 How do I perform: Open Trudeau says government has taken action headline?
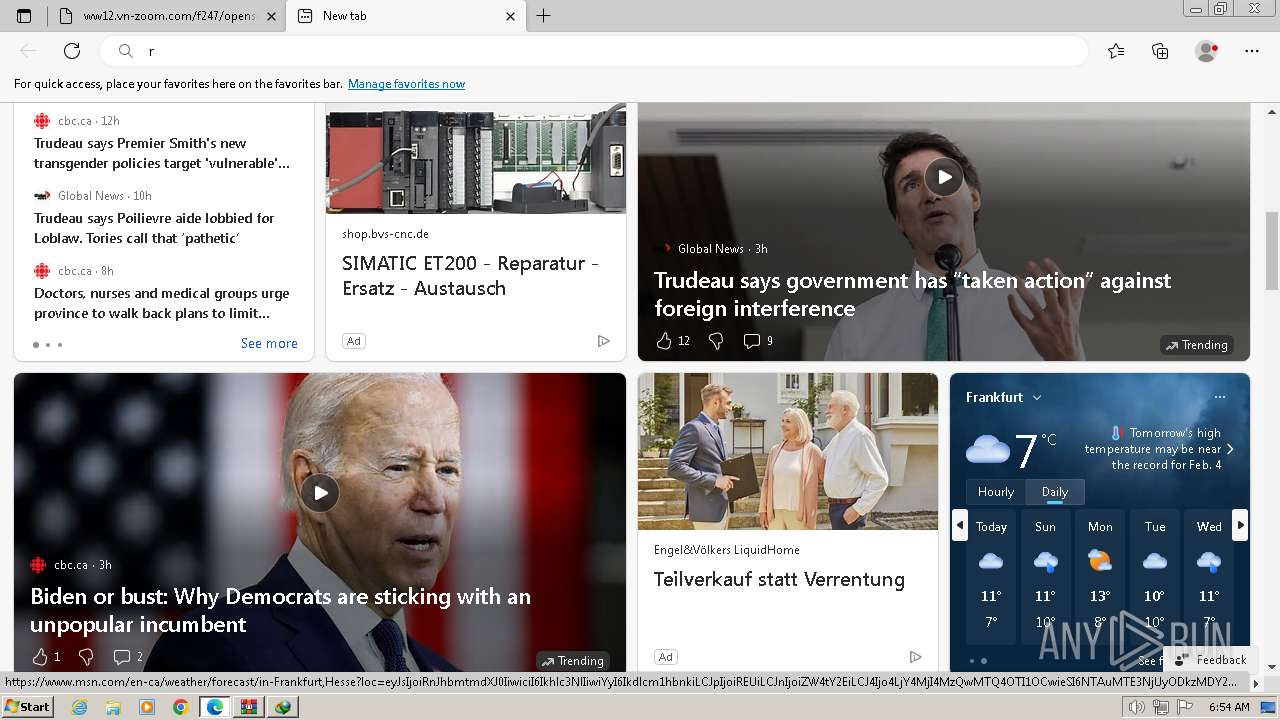tap(912, 294)
